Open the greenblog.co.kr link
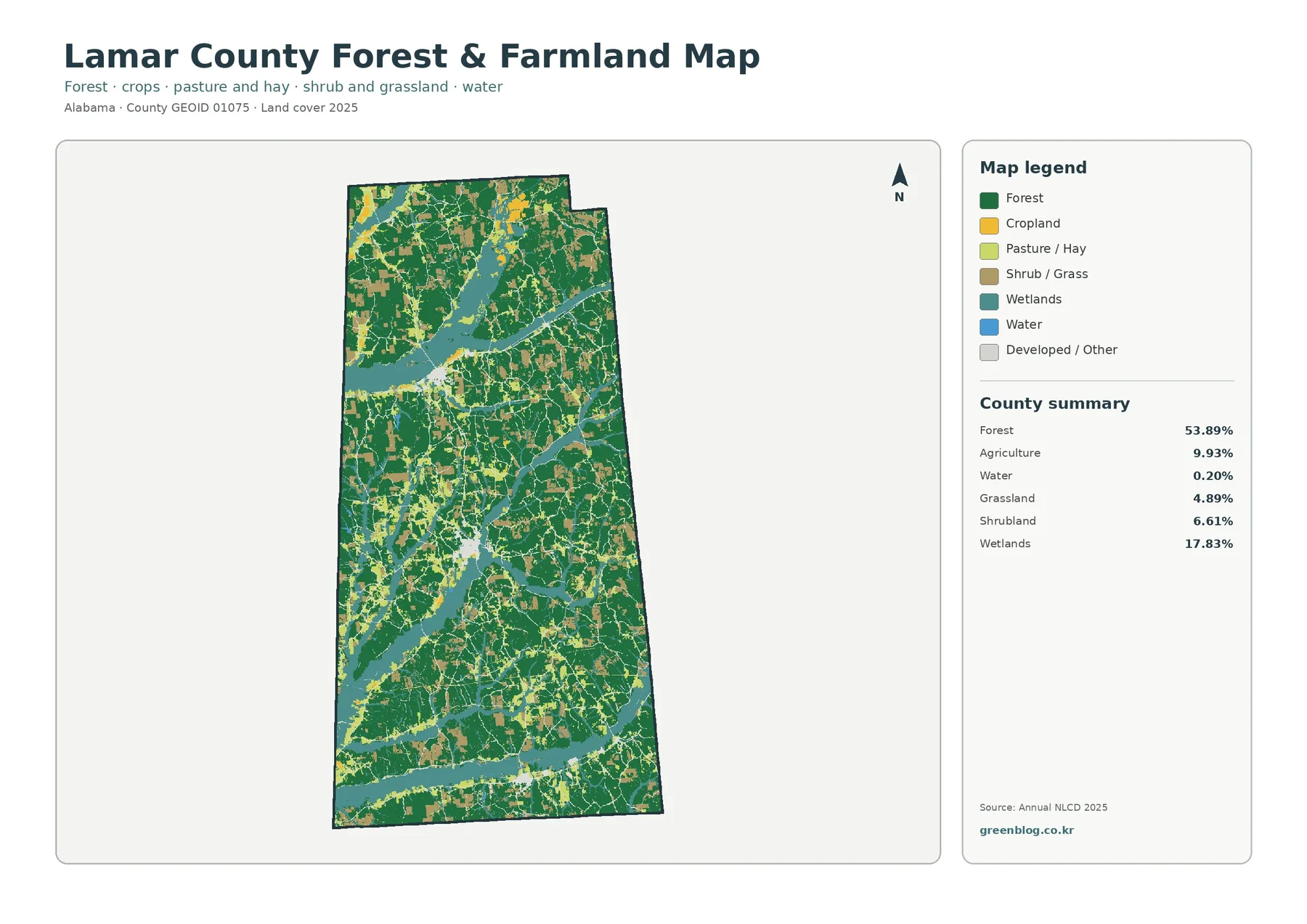The width and height of the screenshot is (1307, 924). coord(1026,830)
